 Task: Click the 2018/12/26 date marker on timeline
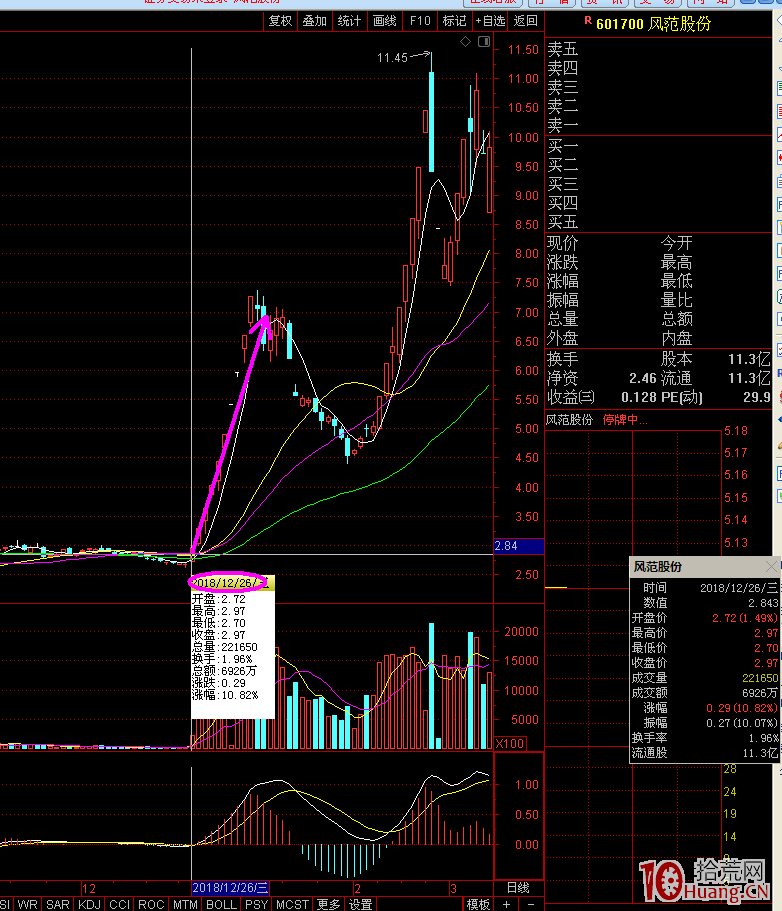230,887
